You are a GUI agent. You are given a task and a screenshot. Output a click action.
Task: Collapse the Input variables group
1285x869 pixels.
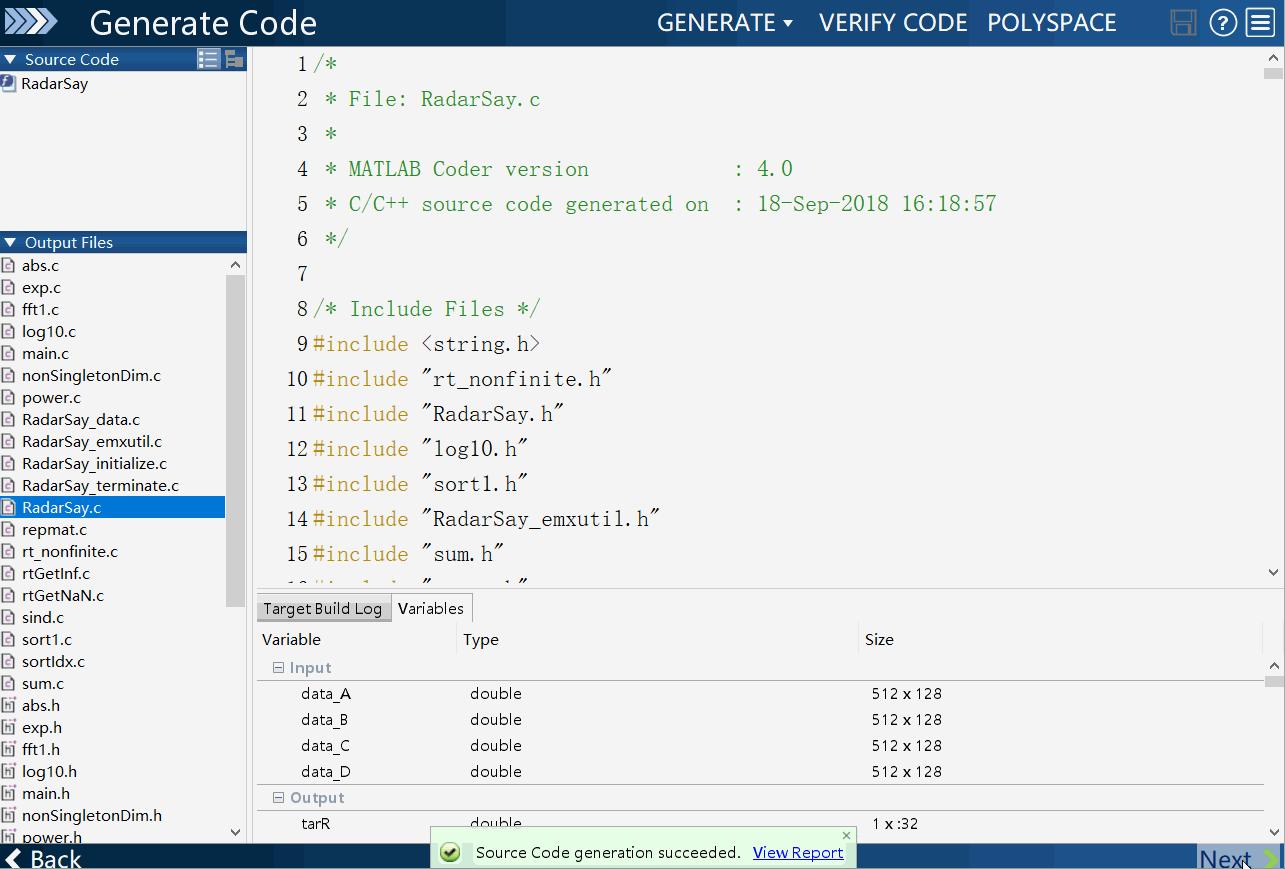[x=280, y=667]
